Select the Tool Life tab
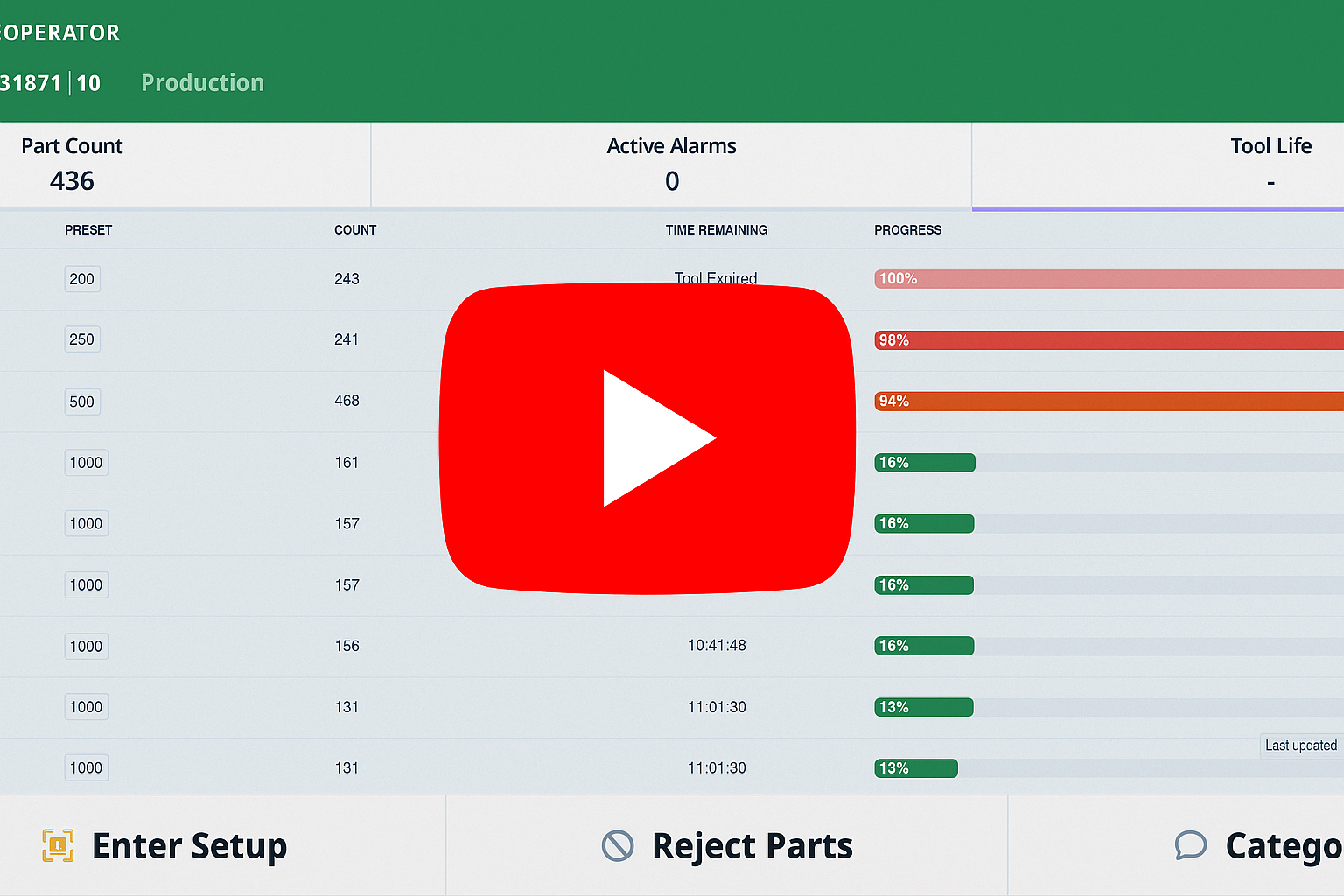The width and height of the screenshot is (1344, 896). 1158,164
